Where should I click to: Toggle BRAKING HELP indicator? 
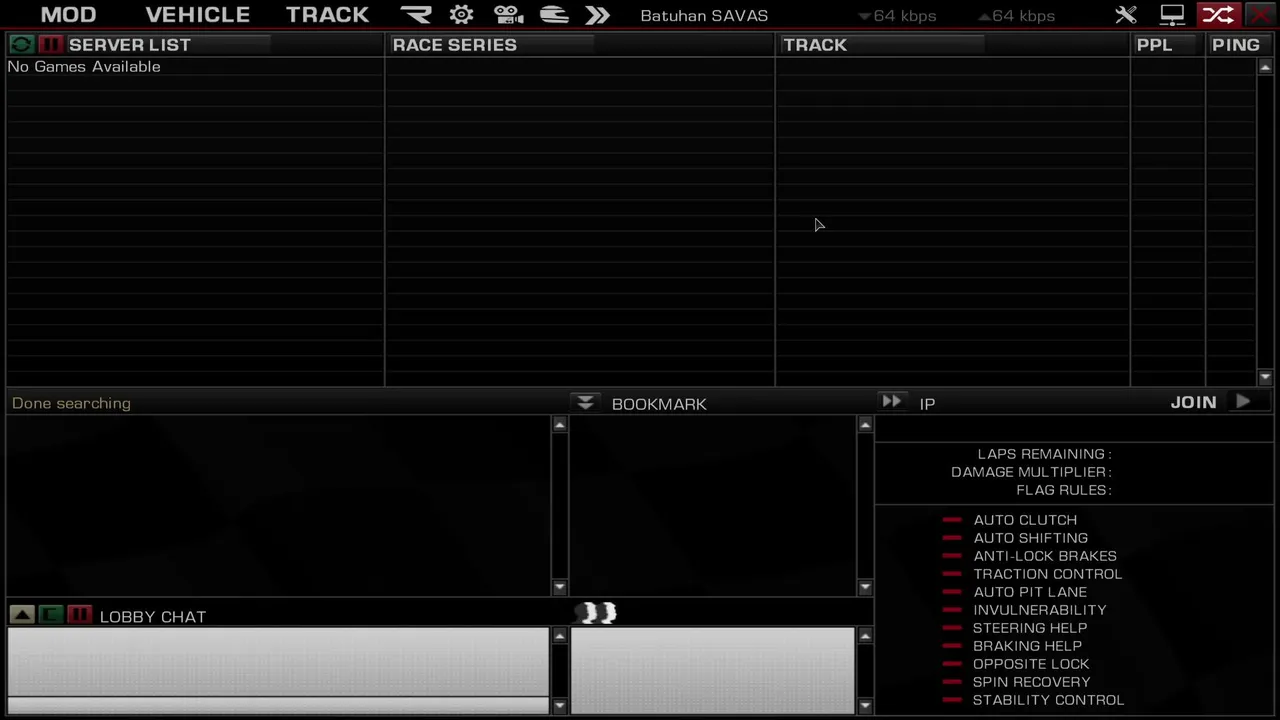pyautogui.click(x=952, y=646)
